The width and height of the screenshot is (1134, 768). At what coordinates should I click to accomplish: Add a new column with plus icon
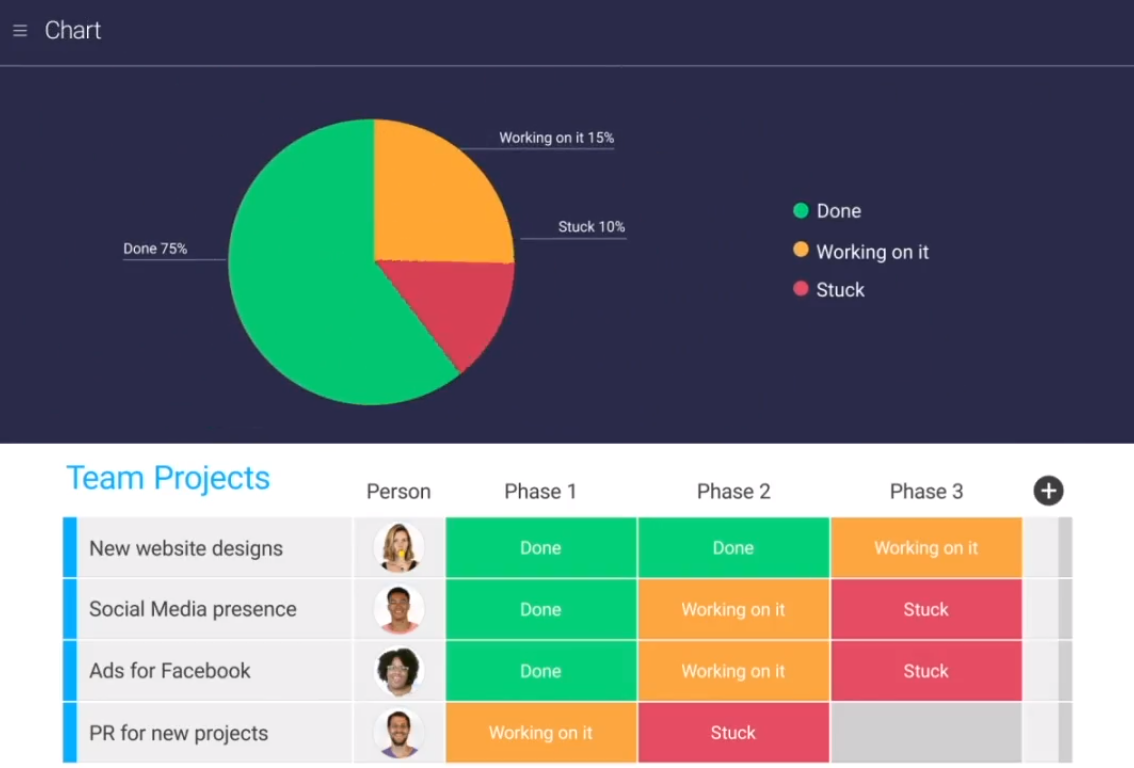tap(1047, 491)
